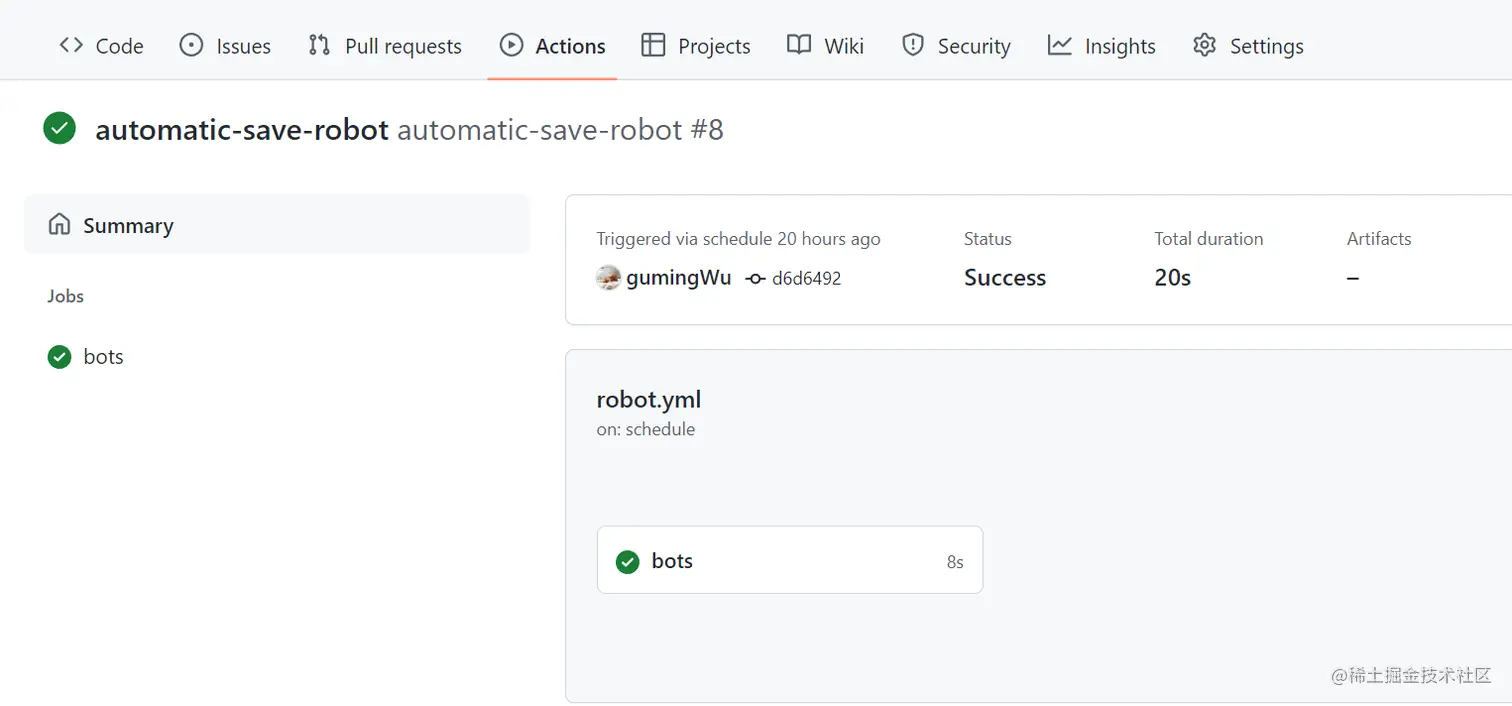Viewport: 1512px width, 706px height.
Task: Click the Settings gear icon
Action: tap(1204, 45)
